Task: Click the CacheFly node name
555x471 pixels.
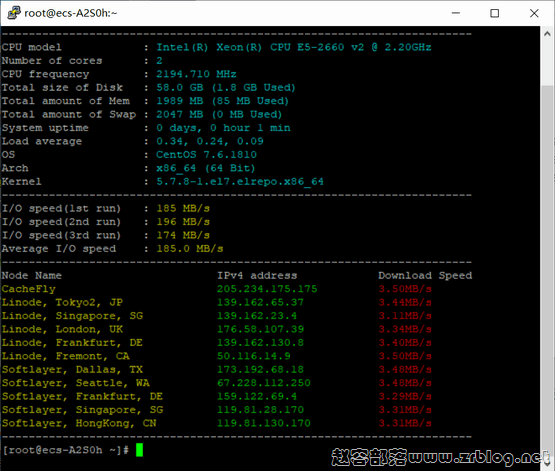Action: coord(29,289)
